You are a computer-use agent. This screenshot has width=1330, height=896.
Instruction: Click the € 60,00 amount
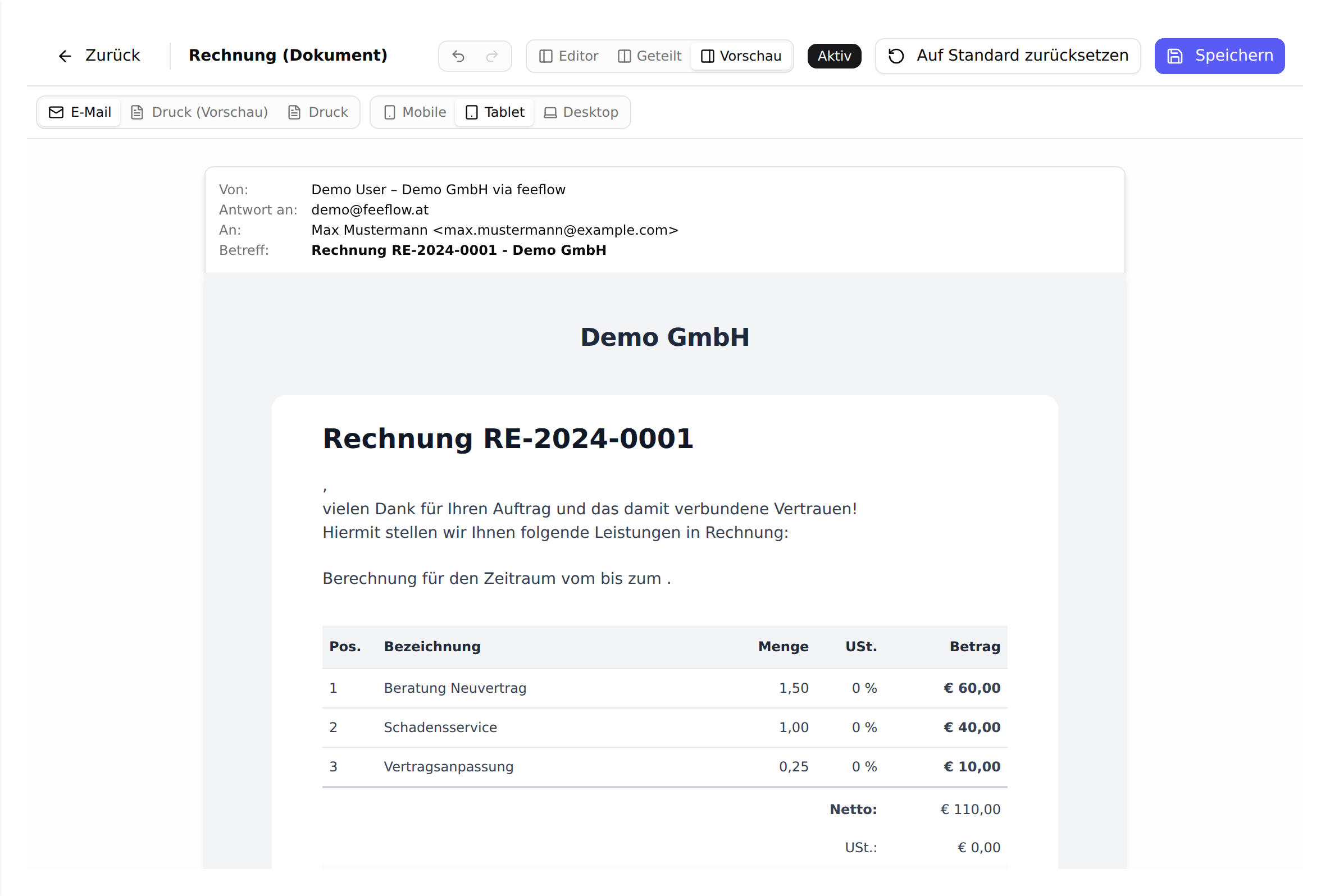(972, 688)
